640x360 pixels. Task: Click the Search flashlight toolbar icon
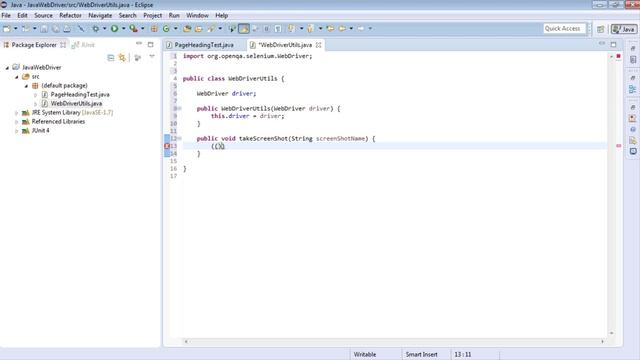tap(211, 29)
